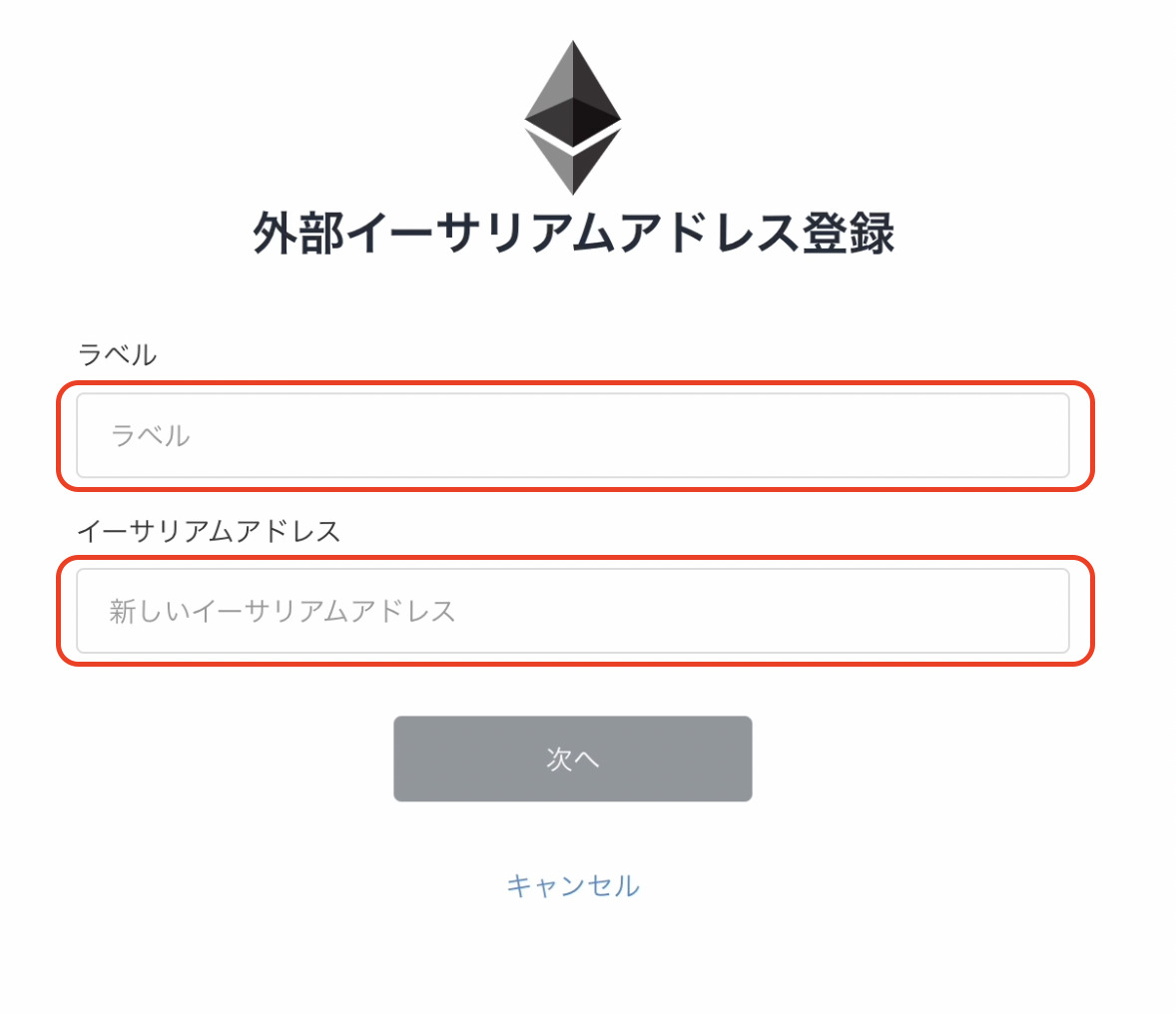
Task: Click the Ethereum diamond logo
Action: (574, 115)
